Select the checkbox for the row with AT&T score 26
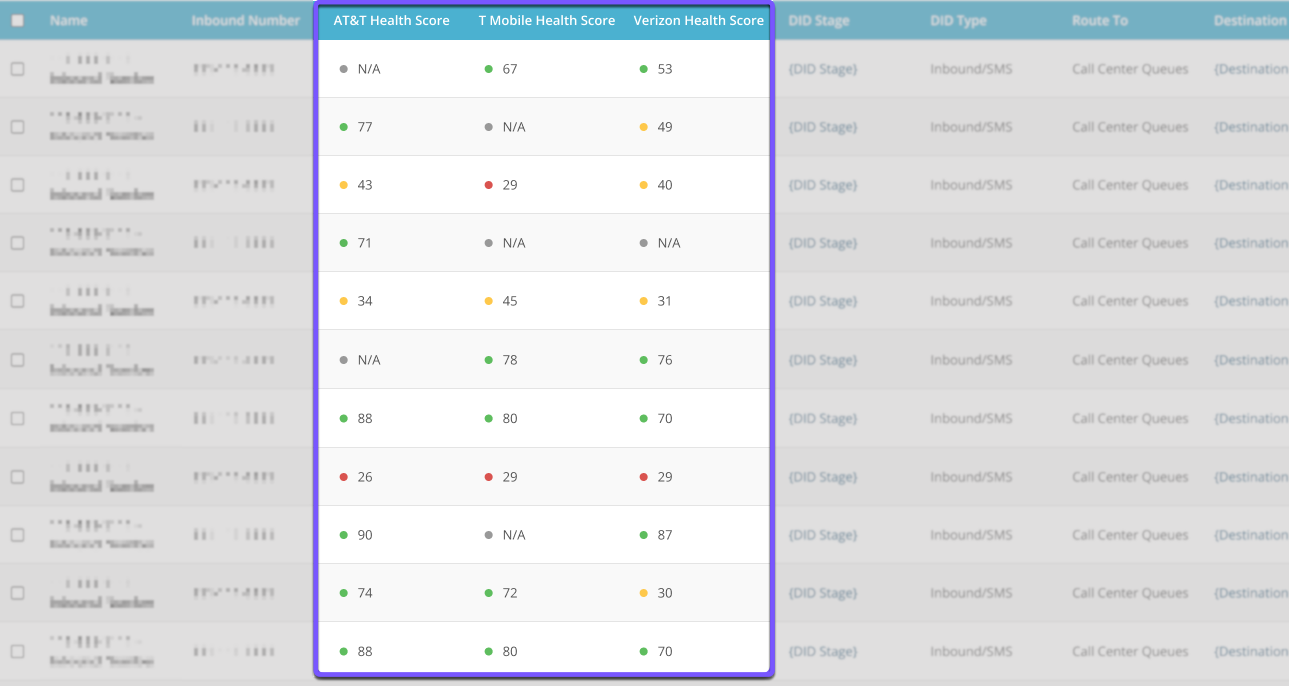The image size is (1289, 686). click(17, 477)
